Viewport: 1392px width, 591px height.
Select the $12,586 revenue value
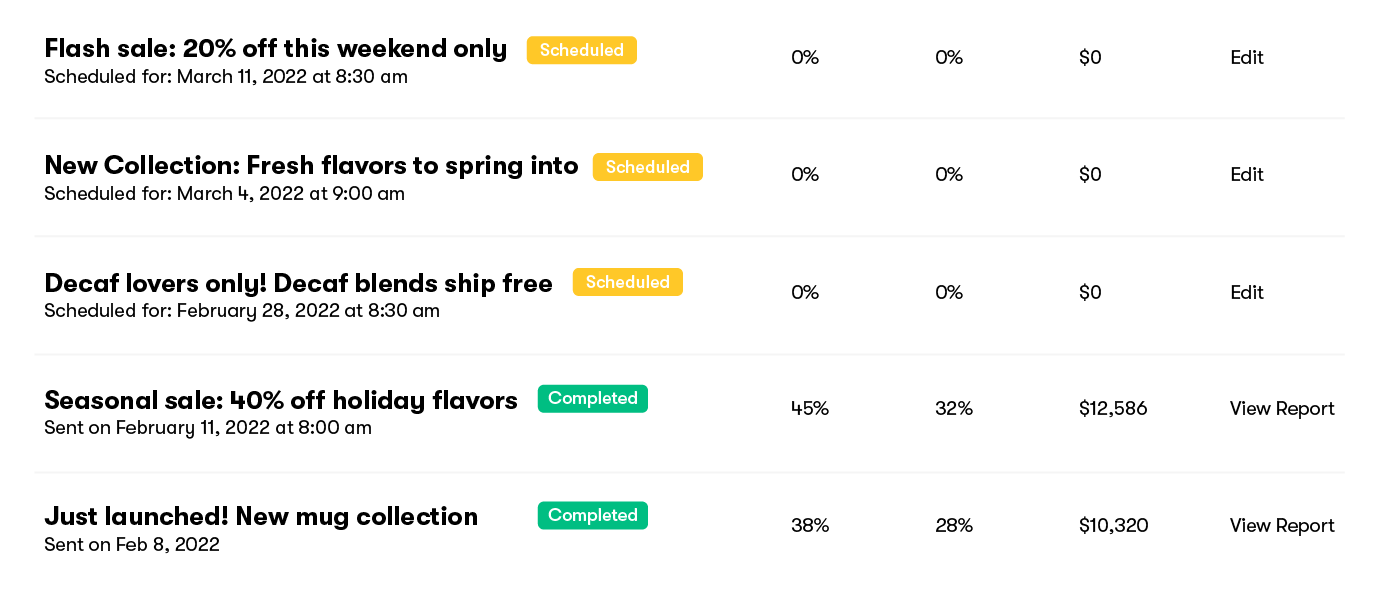tap(1113, 409)
